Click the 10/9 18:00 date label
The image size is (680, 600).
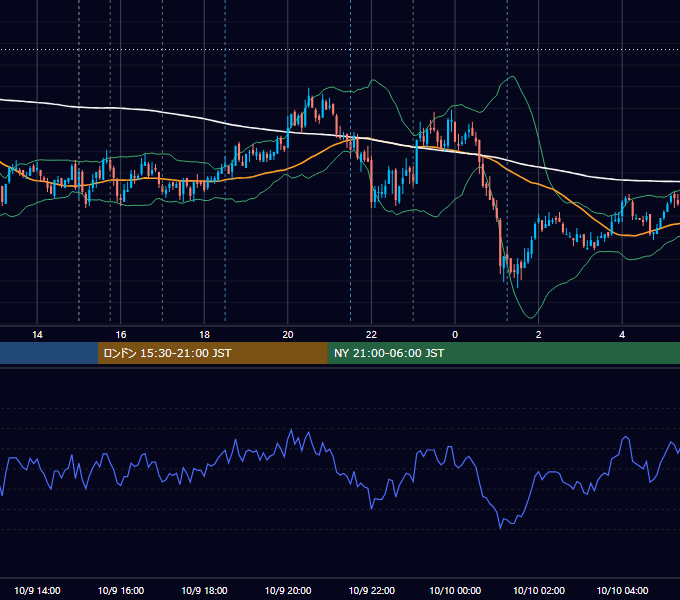tap(204, 590)
